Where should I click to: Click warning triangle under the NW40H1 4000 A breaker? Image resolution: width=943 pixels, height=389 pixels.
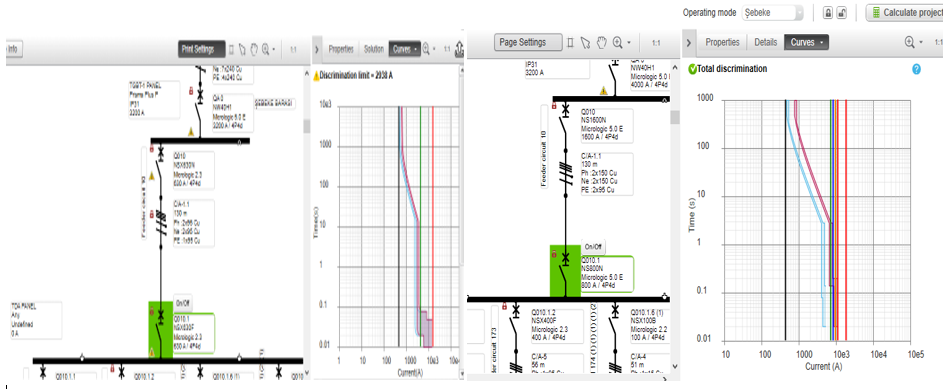(x=603, y=90)
